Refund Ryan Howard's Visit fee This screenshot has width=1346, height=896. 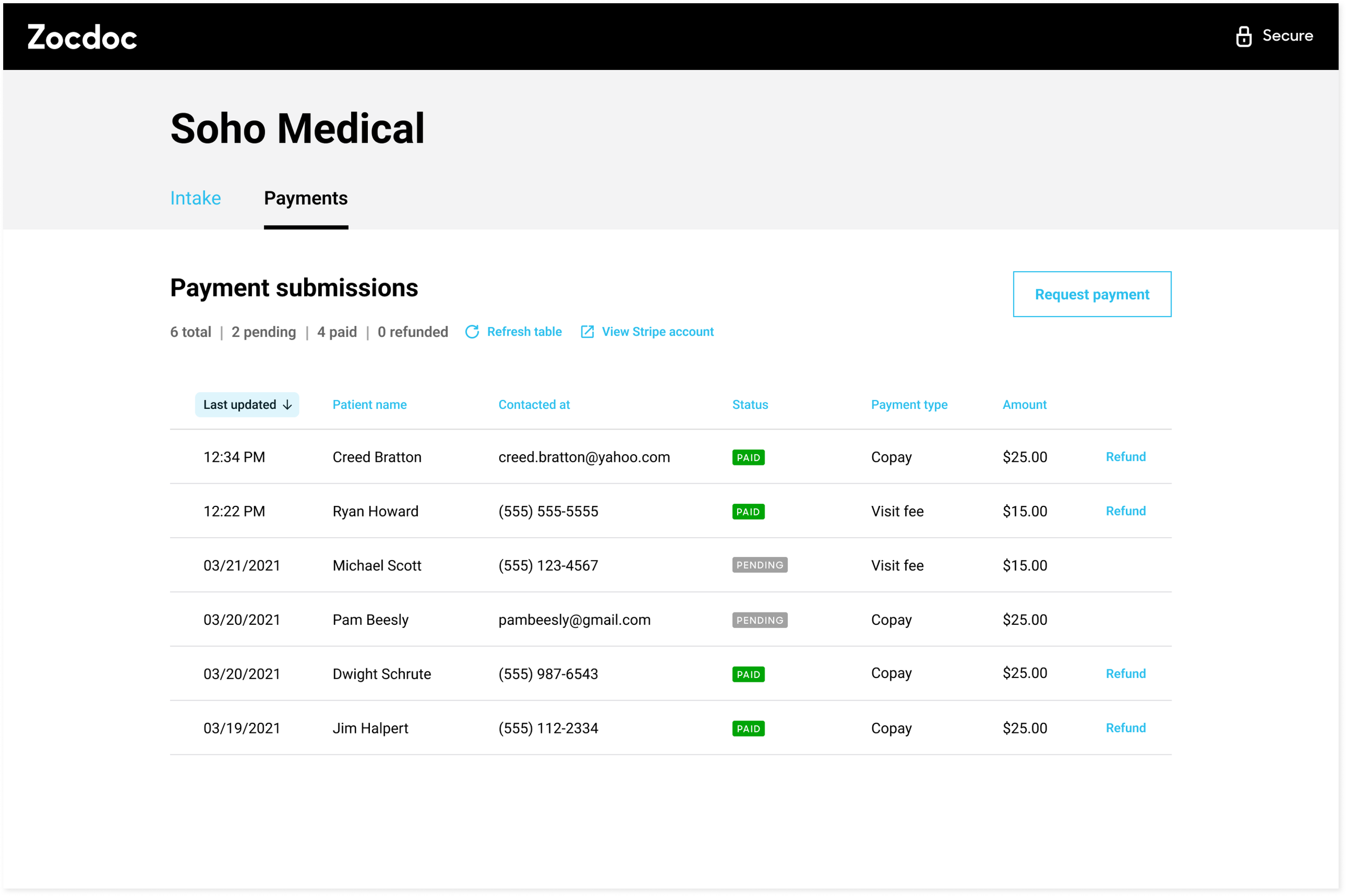point(1125,511)
